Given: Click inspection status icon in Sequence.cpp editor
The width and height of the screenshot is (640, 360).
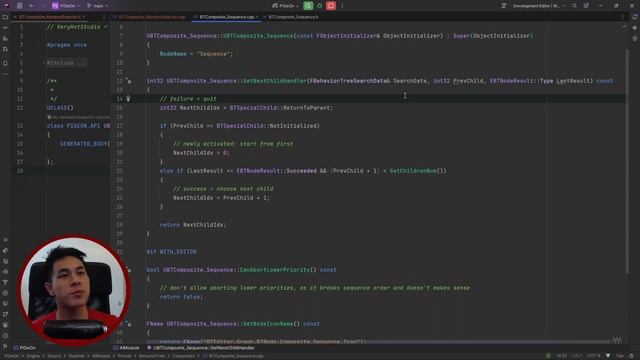Looking at the screenshot, I should click(x=624, y=27).
